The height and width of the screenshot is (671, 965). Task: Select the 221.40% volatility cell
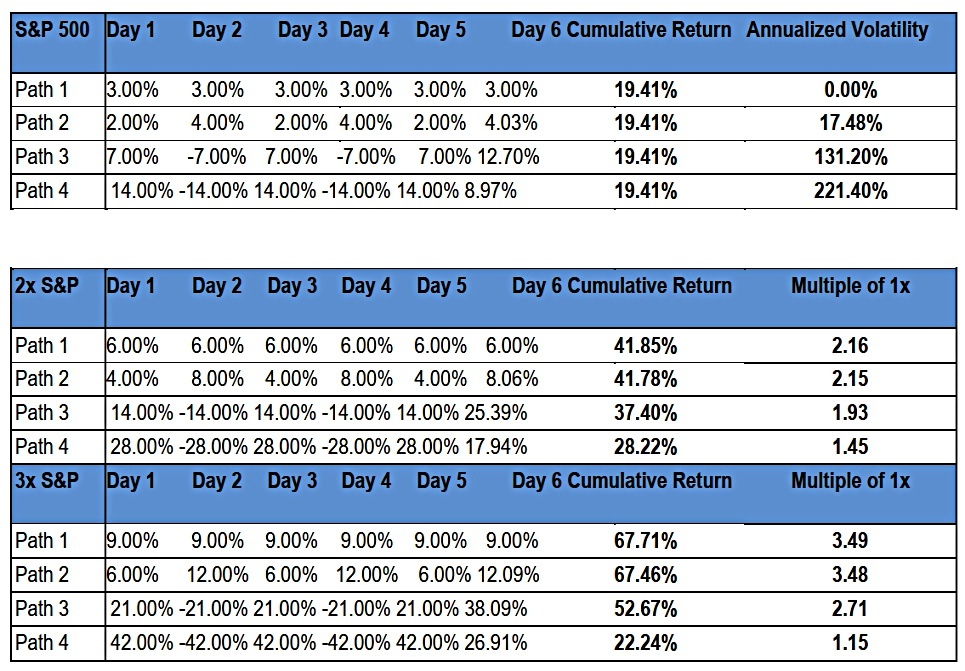point(851,191)
